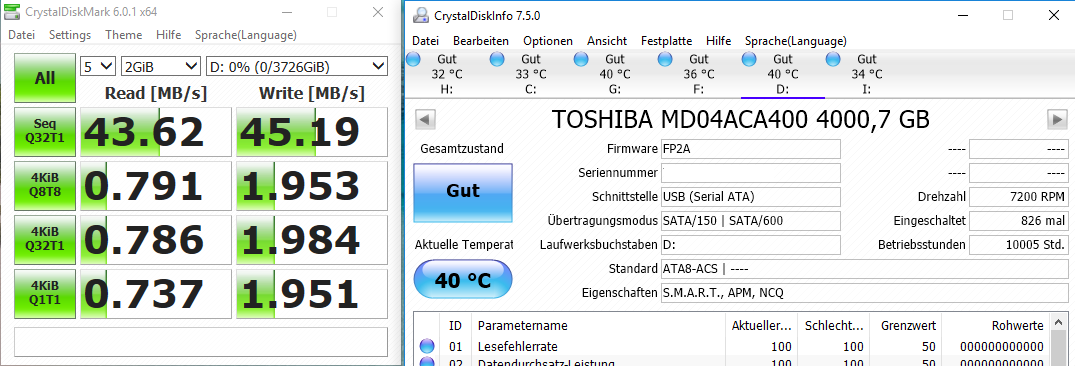This screenshot has height=366, width=1075.
Task: Click 4KiB Q8T8 read result 0.791
Action: click(156, 186)
